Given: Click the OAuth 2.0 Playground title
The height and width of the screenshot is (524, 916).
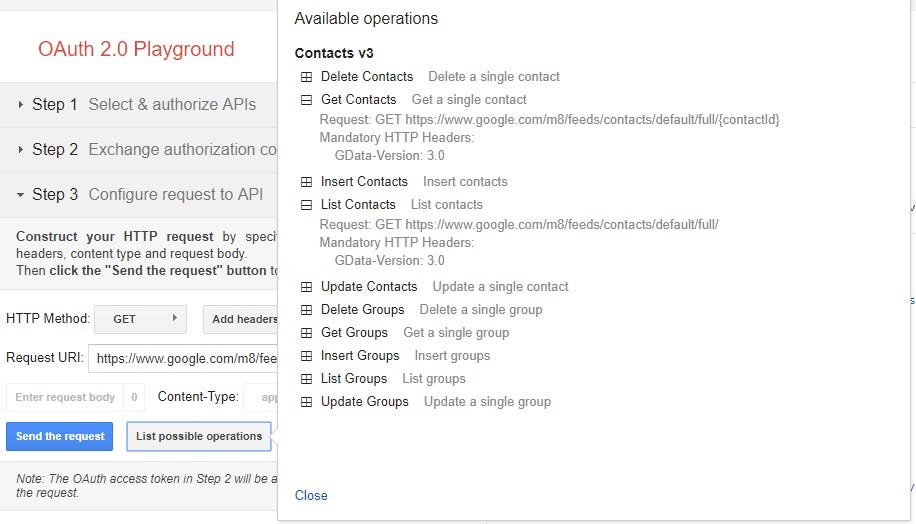Looking at the screenshot, I should pyautogui.click(x=136, y=49).
